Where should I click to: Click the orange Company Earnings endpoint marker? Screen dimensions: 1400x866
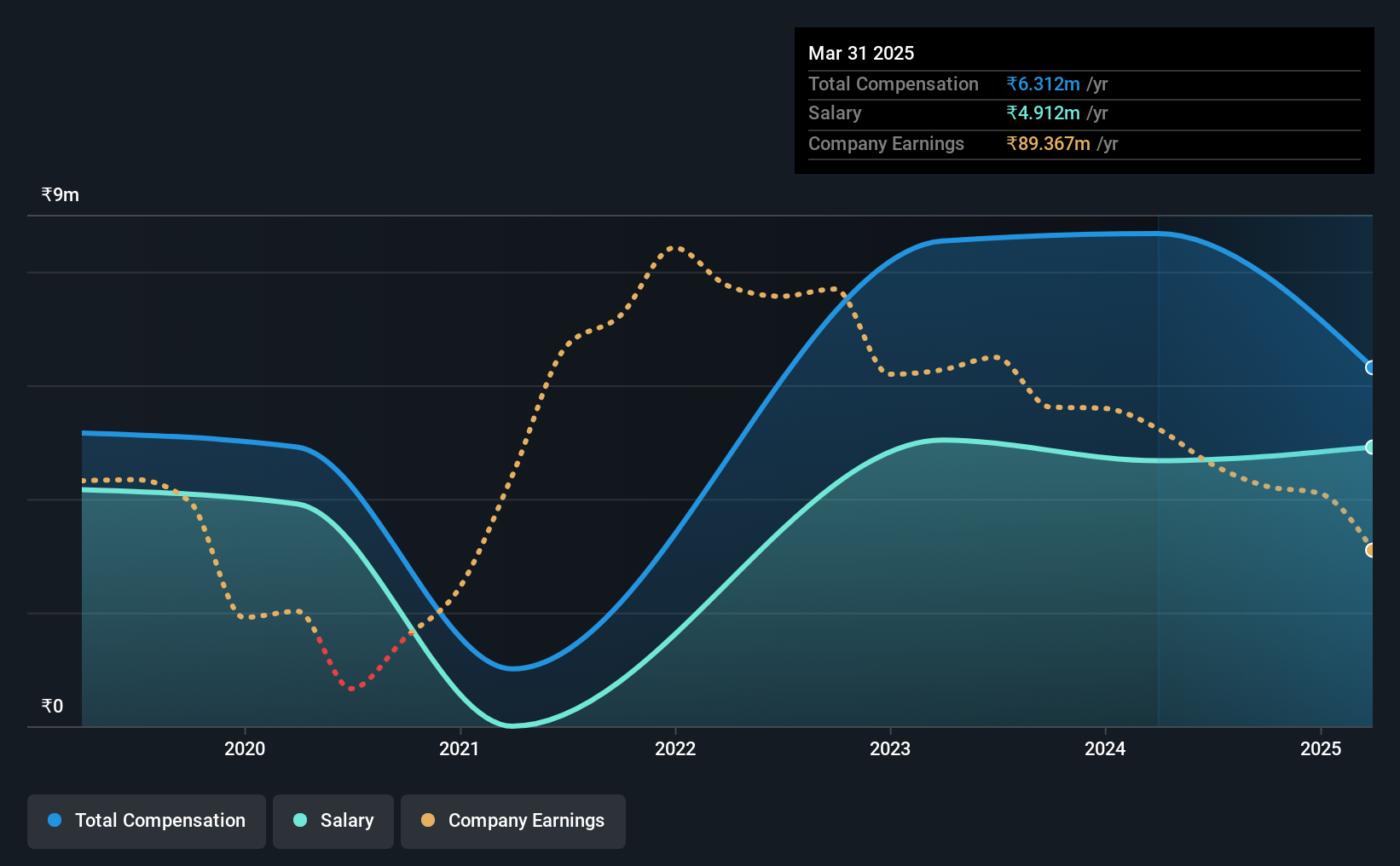[1371, 551]
